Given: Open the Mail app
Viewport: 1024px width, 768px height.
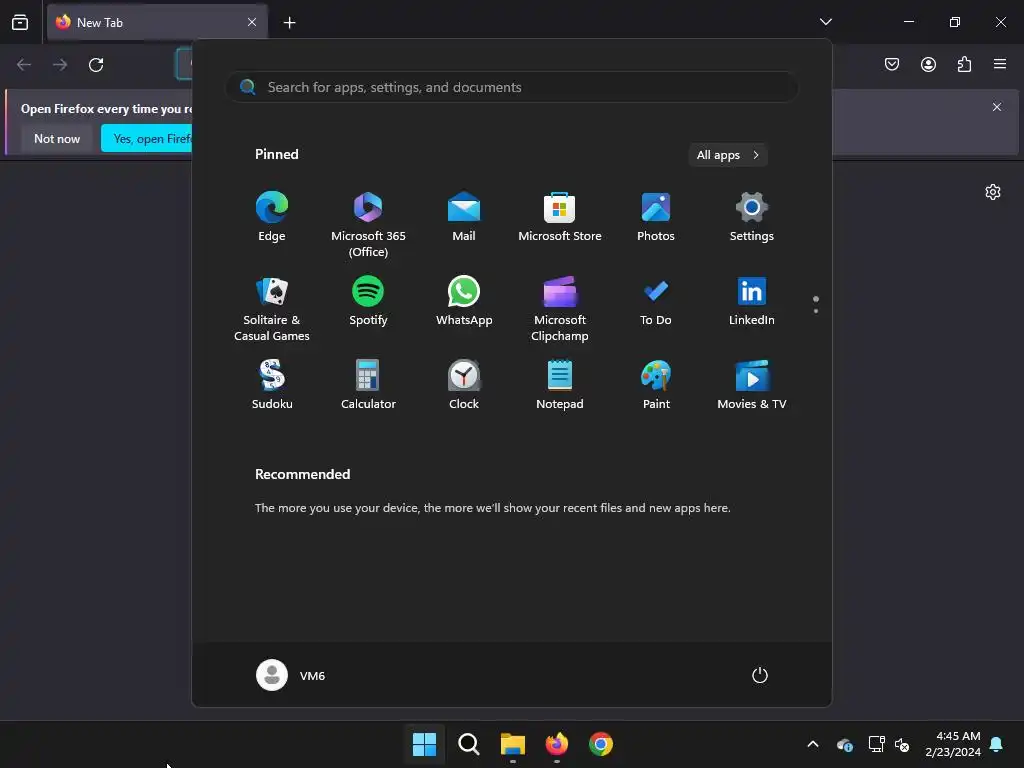Looking at the screenshot, I should tap(464, 217).
